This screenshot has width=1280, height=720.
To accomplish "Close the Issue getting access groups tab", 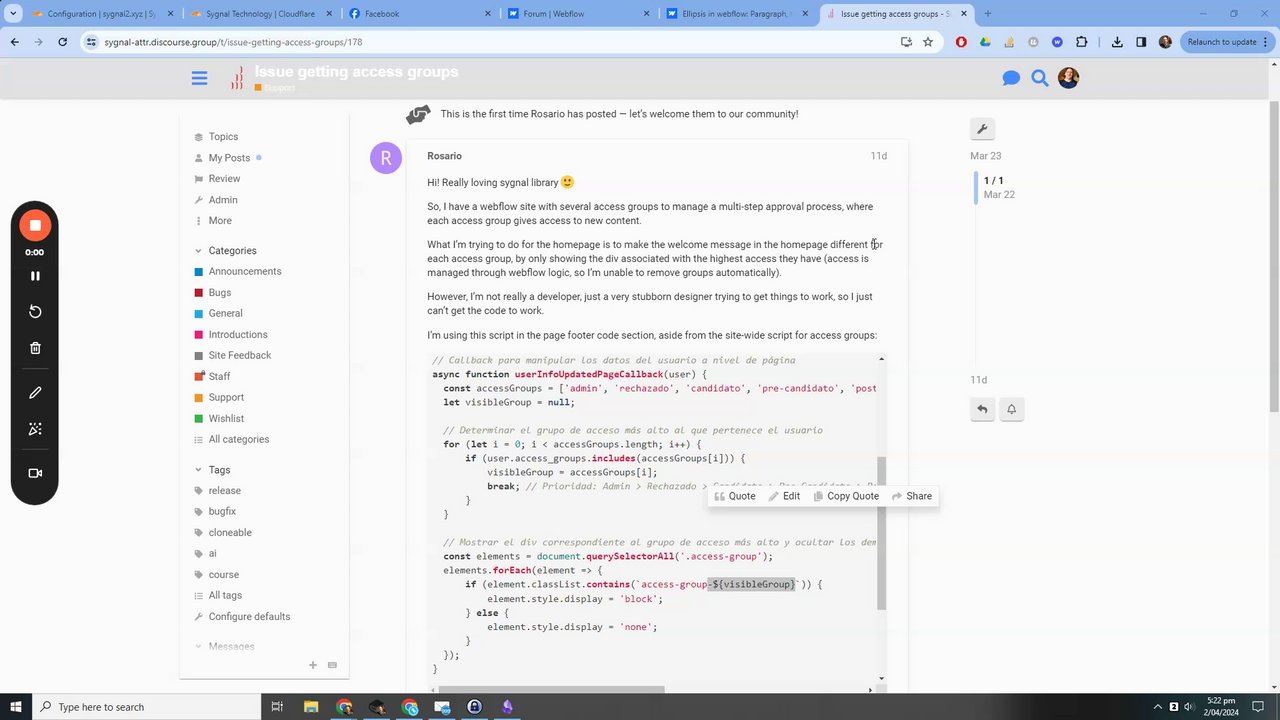I will [965, 14].
